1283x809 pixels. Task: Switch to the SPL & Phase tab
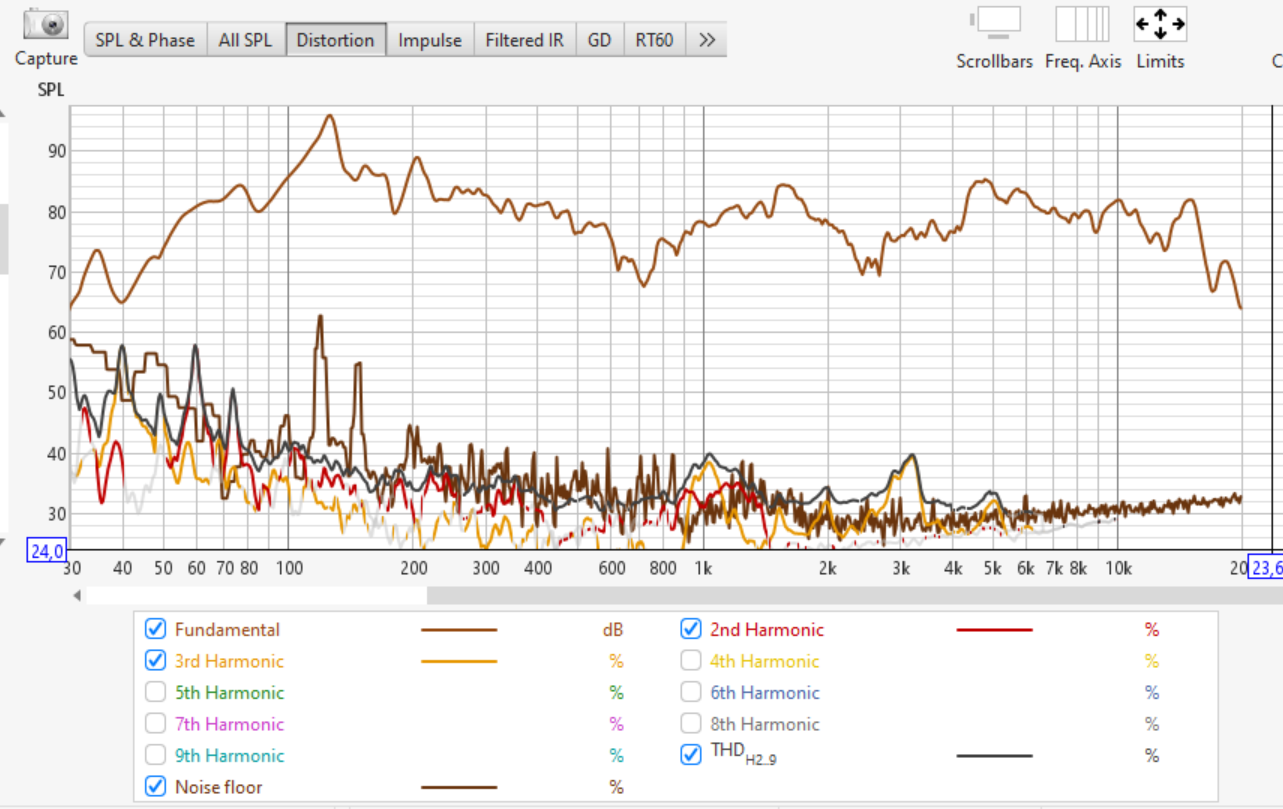145,41
